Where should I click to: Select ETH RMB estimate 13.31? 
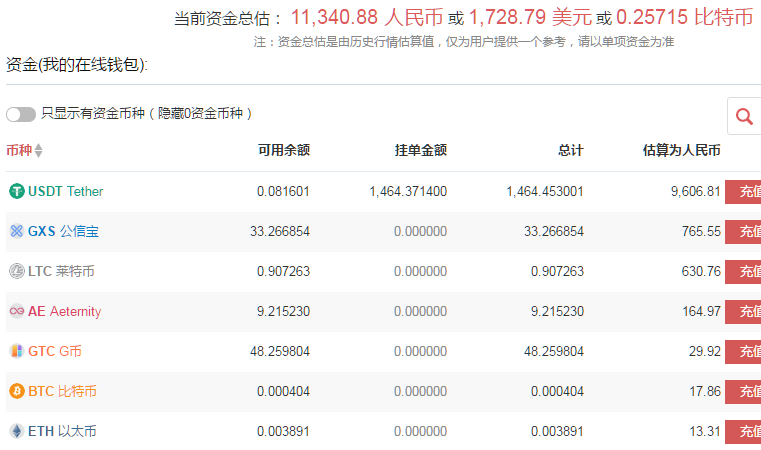click(x=705, y=431)
